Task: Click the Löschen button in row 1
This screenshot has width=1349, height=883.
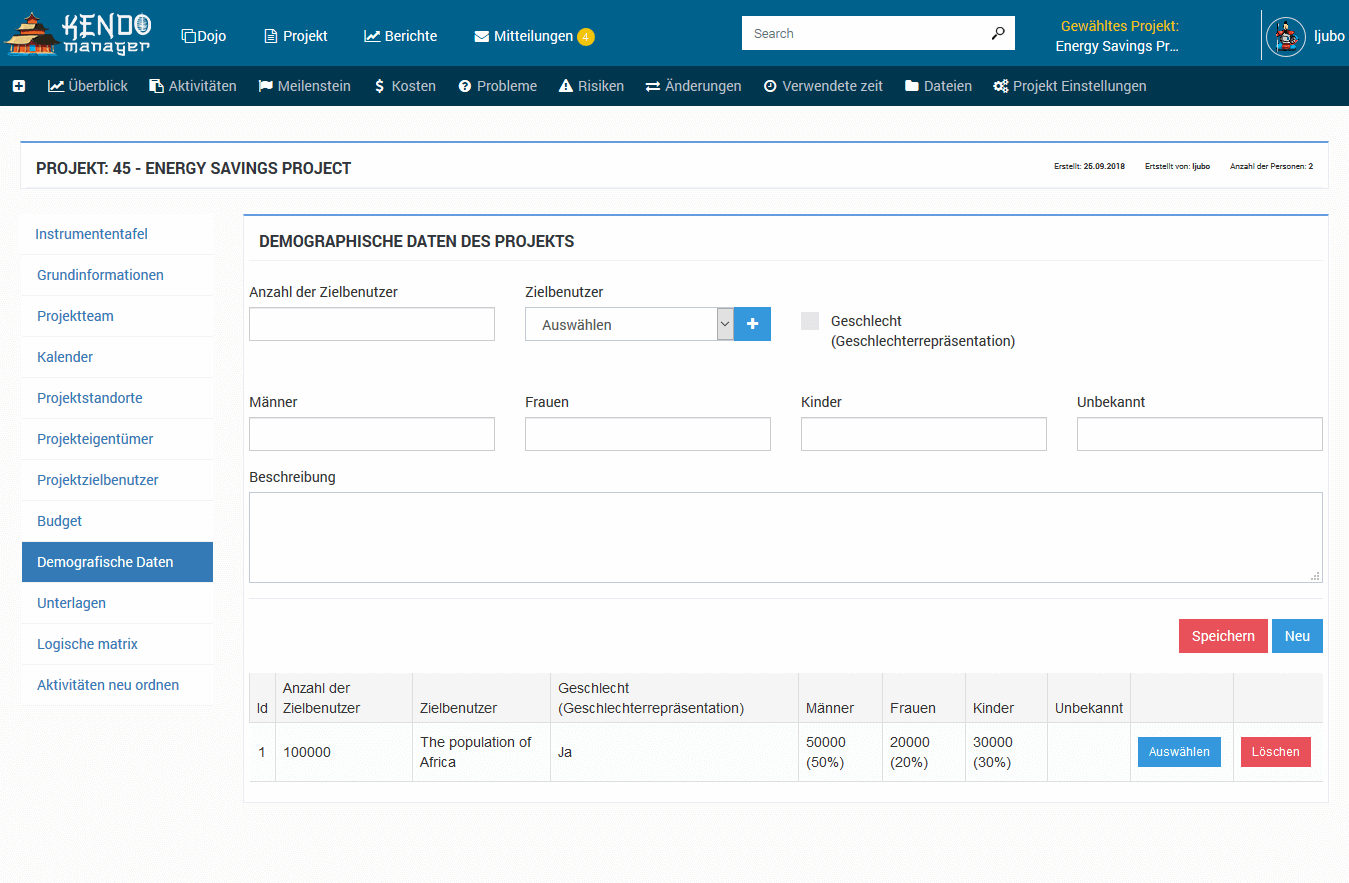Action: click(1275, 752)
